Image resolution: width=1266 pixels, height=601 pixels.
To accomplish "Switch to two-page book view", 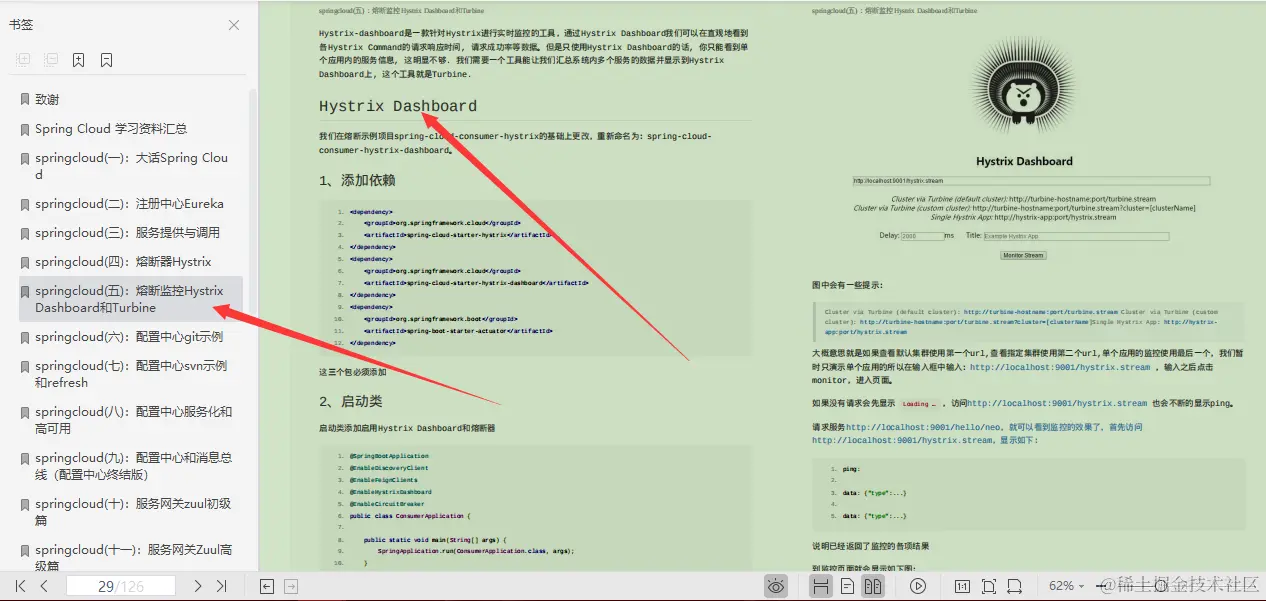I will coord(872,586).
